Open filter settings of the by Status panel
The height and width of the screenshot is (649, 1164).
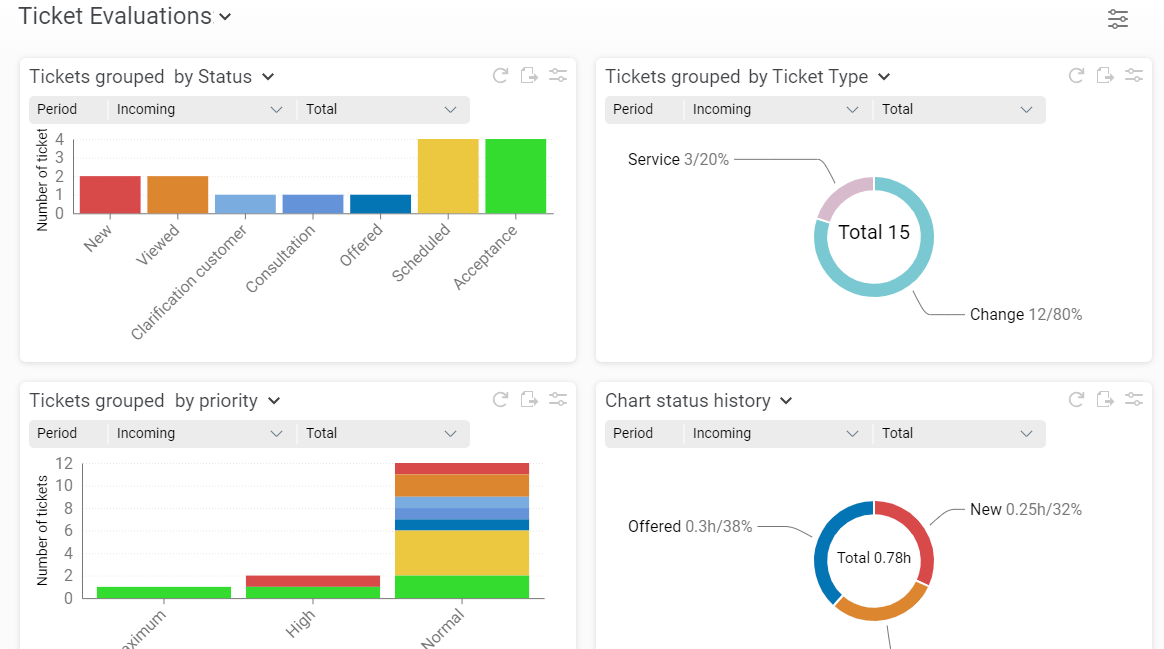[558, 76]
